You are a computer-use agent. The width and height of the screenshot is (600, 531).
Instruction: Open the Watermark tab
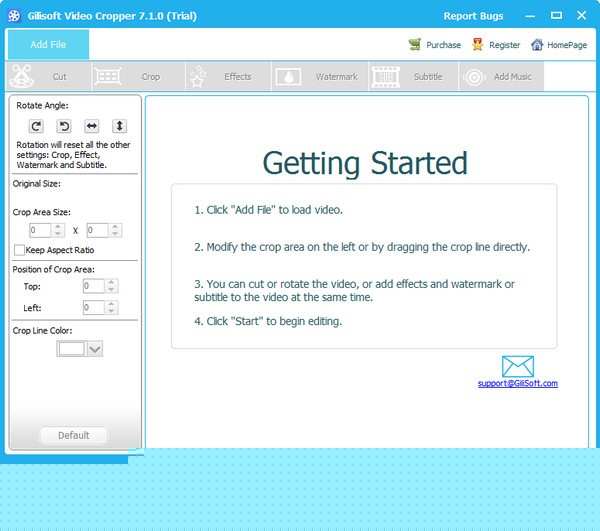[x=320, y=77]
